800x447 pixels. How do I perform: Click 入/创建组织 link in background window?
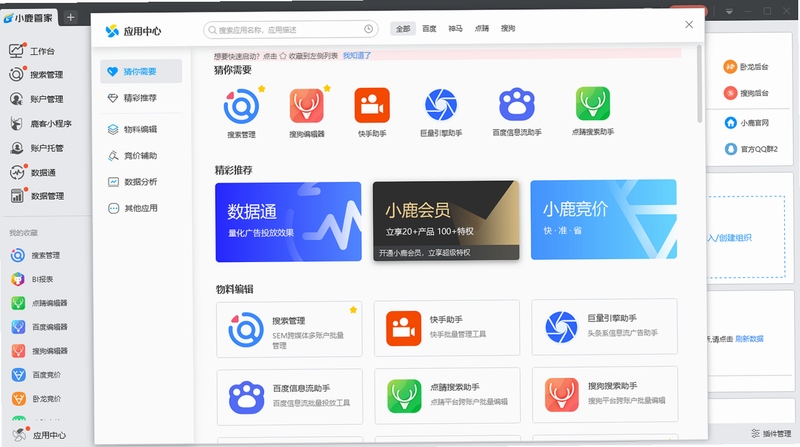coord(730,237)
